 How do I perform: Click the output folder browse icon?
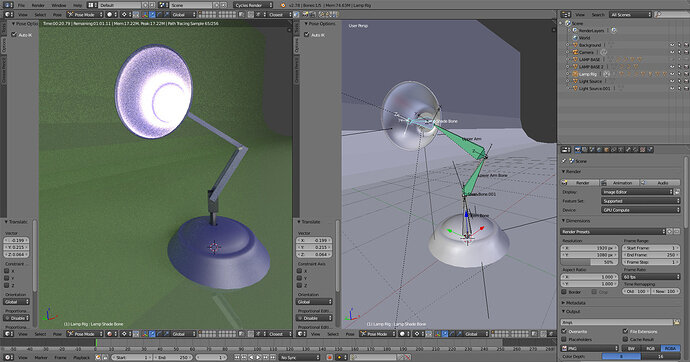point(677,322)
